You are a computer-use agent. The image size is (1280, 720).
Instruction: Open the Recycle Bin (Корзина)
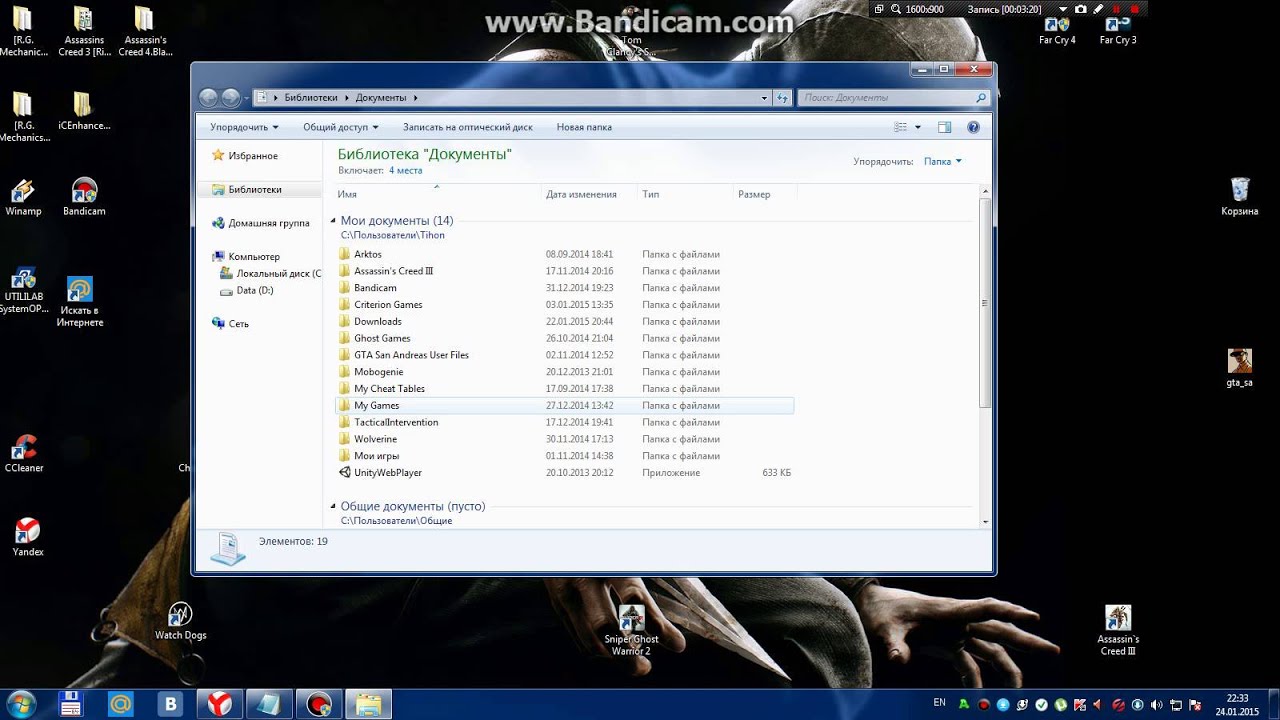point(1239,197)
